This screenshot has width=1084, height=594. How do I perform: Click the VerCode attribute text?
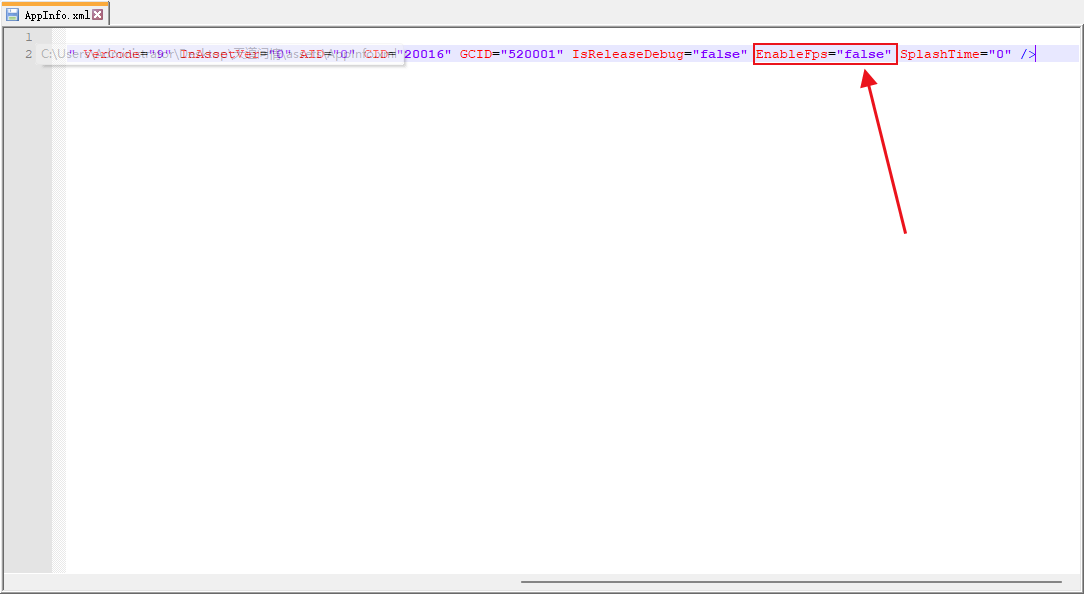click(112, 54)
